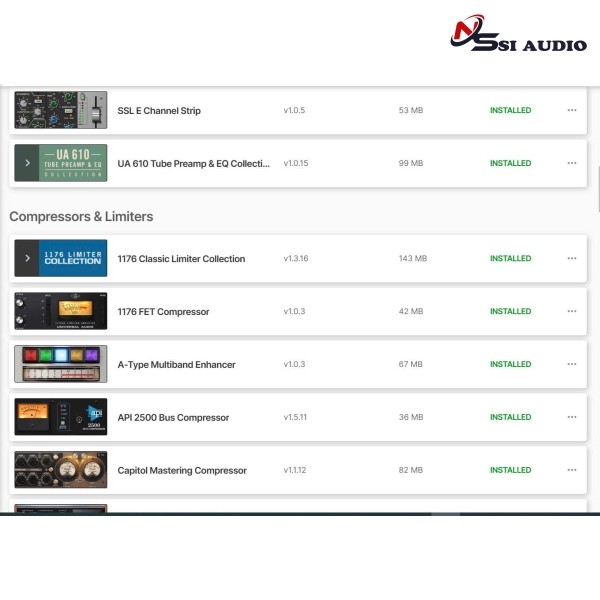Select the 1176 Classic Limiter Collection name

[x=181, y=259]
